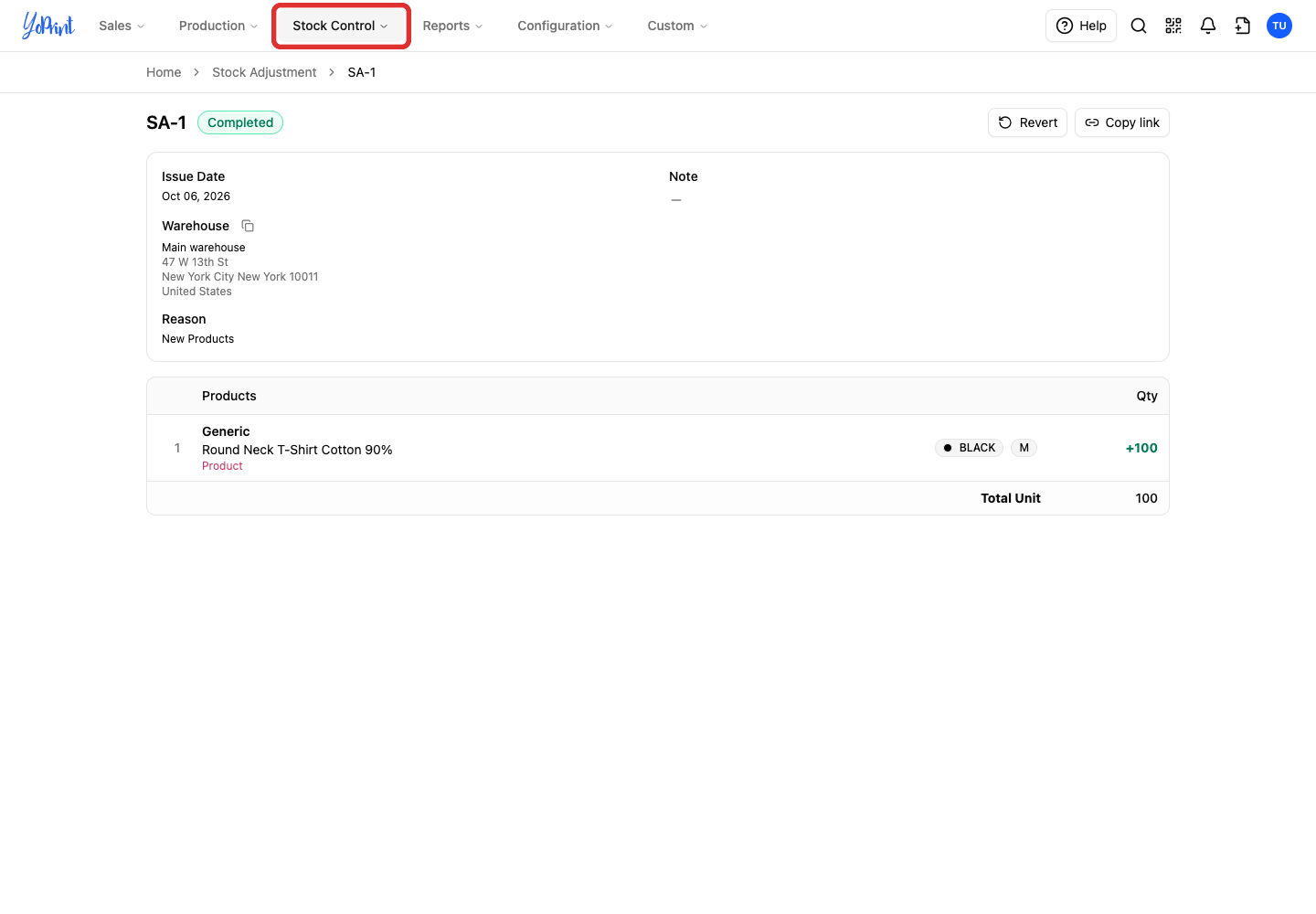Expand the Custom menu

(677, 26)
